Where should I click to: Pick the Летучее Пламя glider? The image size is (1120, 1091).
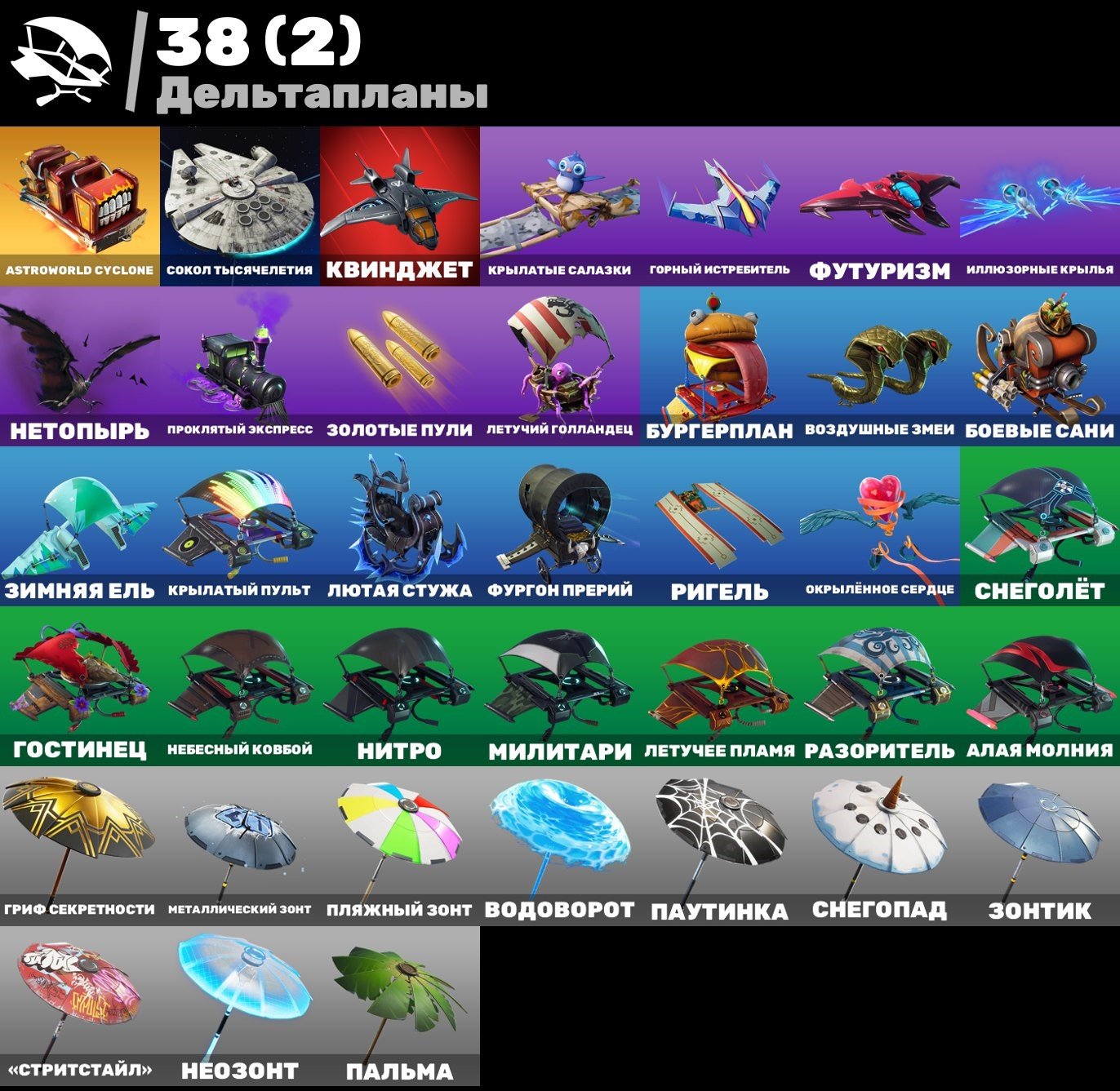point(720,685)
